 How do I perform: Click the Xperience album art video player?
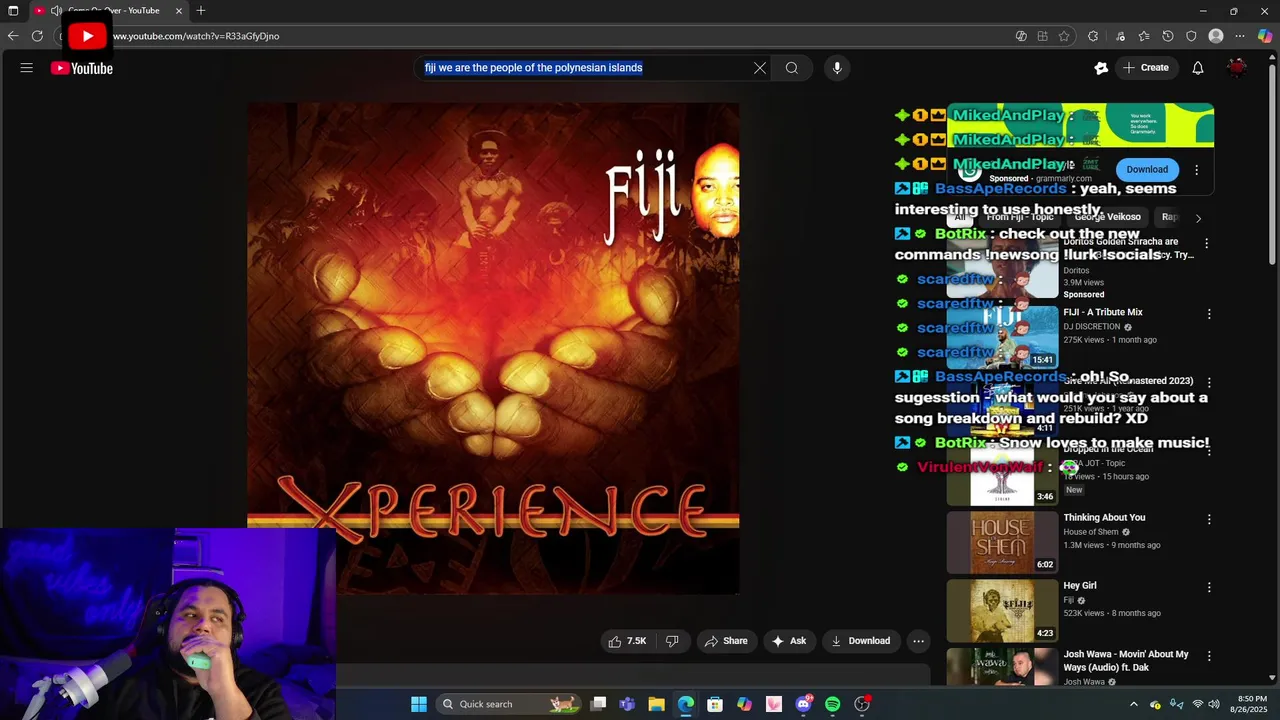tap(493, 348)
